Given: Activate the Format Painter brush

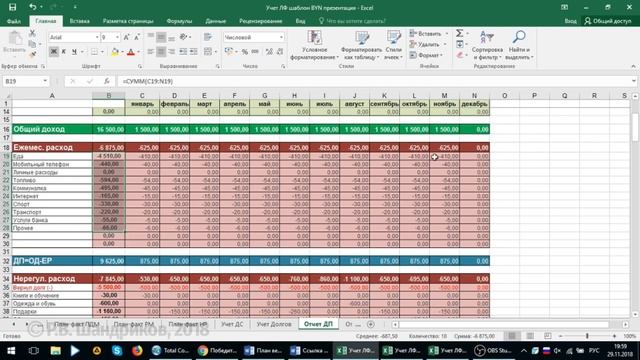Looking at the screenshot, I should coord(32,54).
